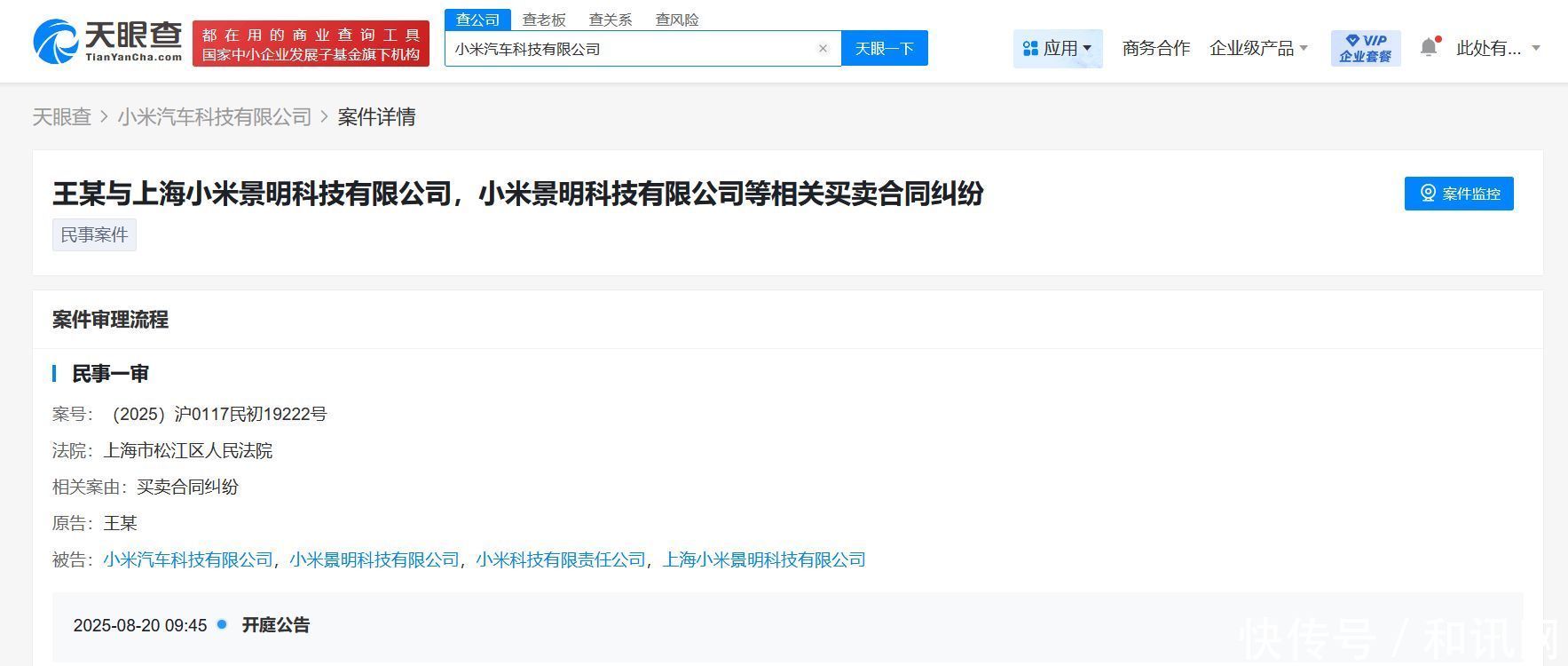
Task: Select the 查老板 search tab
Action: pyautogui.click(x=544, y=20)
